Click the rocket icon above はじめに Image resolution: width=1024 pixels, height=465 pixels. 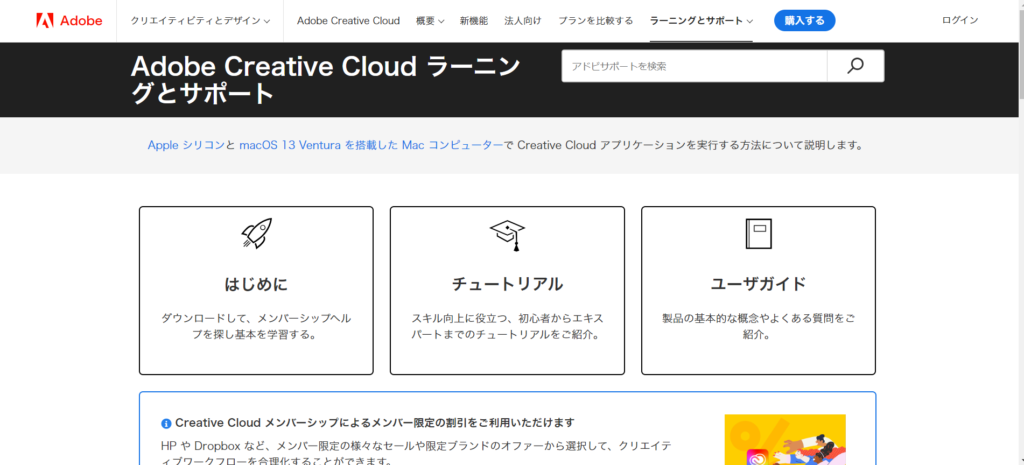pyautogui.click(x=256, y=233)
